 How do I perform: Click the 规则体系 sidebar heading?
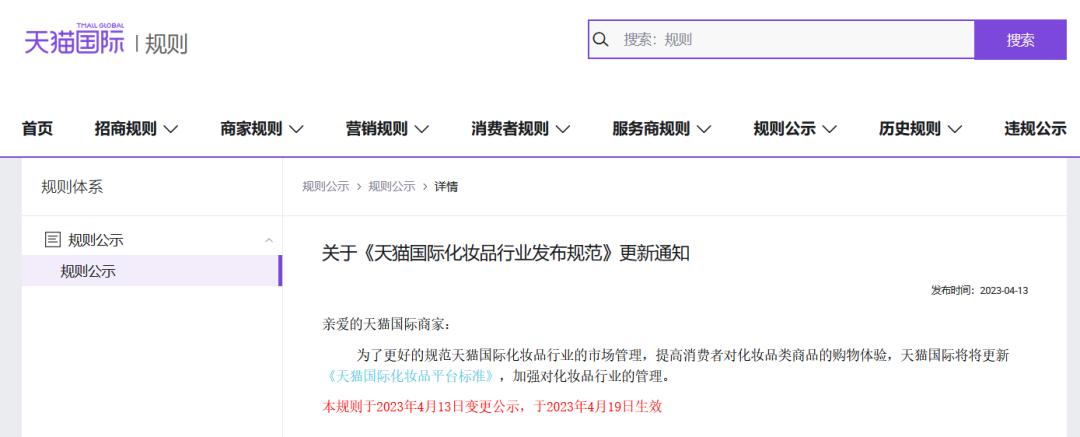tap(72, 187)
